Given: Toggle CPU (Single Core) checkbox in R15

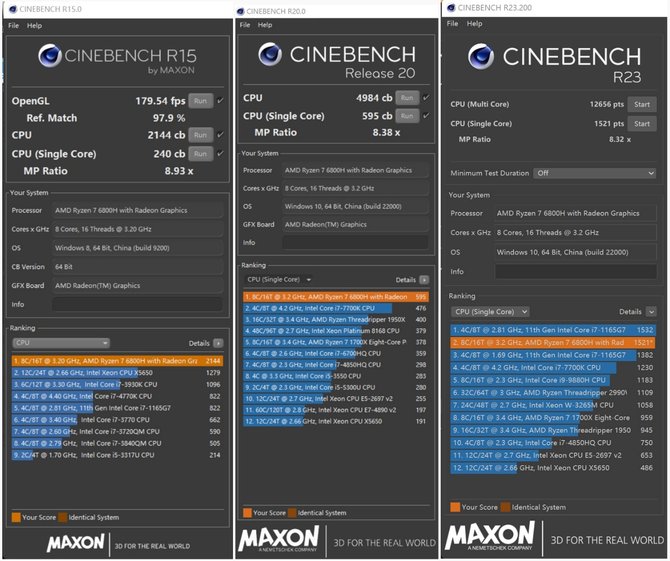Looking at the screenshot, I should coord(220,154).
